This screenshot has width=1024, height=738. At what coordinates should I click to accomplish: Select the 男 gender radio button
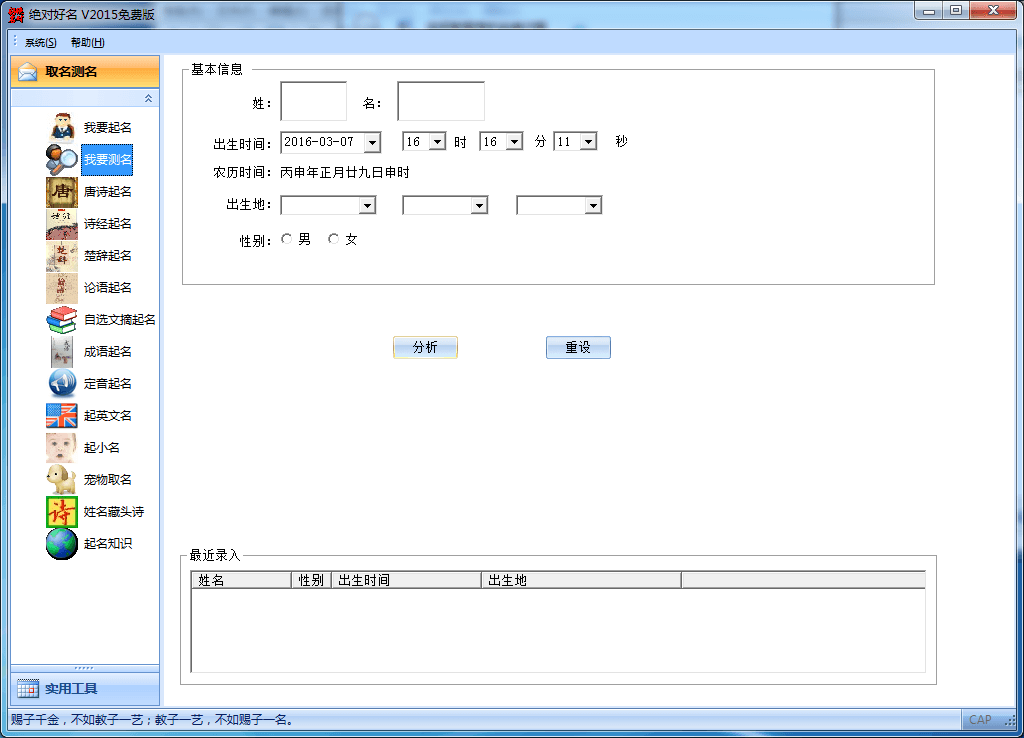click(x=287, y=239)
